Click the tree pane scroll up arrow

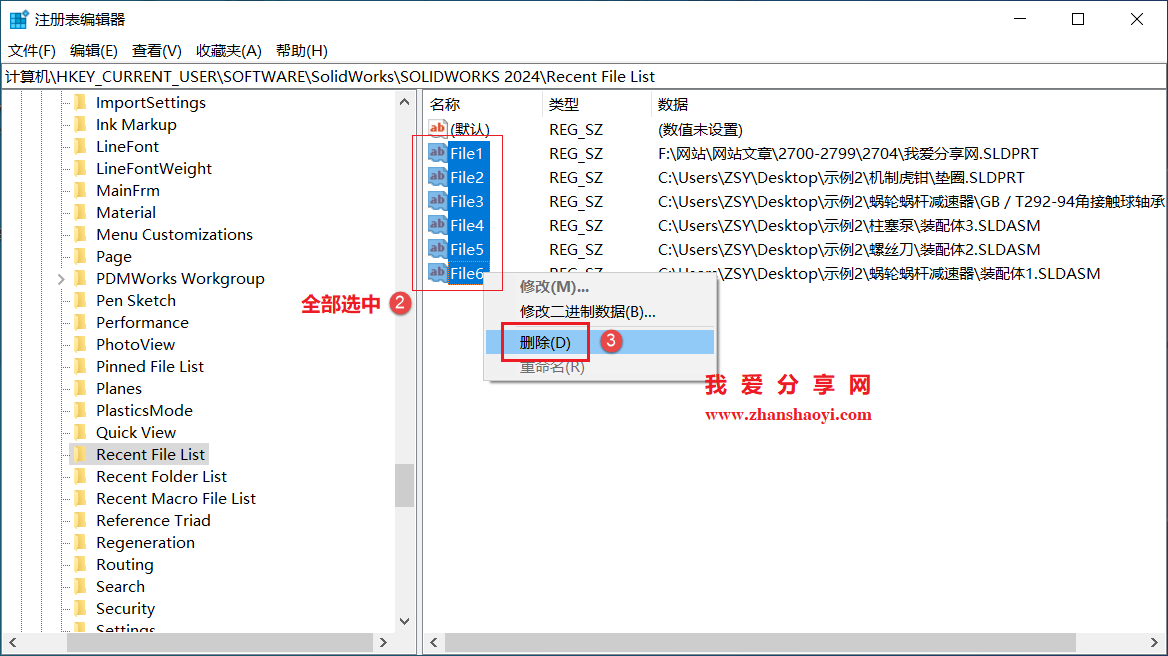point(404,102)
